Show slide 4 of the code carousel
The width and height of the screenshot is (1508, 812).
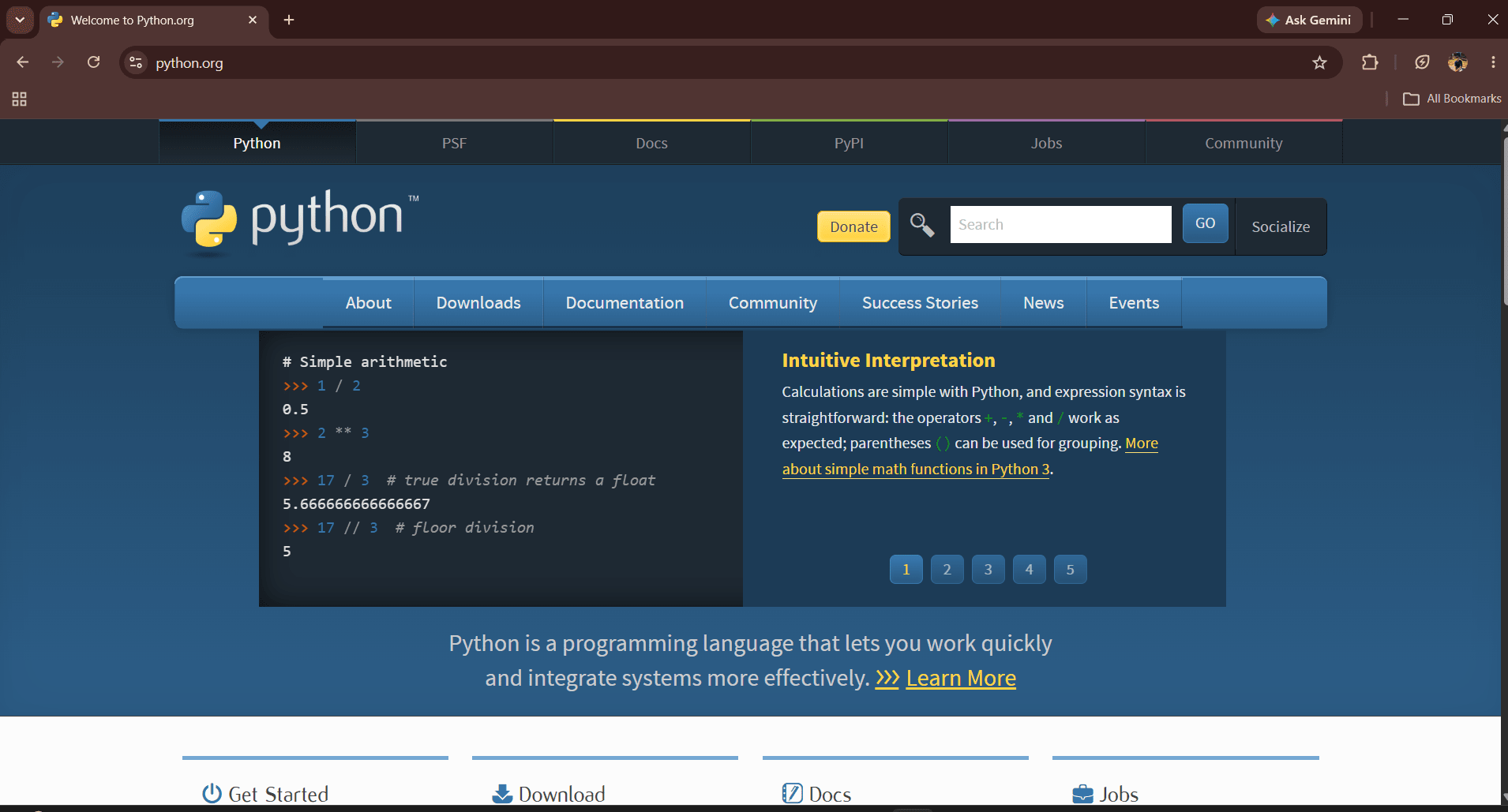[x=1030, y=569]
